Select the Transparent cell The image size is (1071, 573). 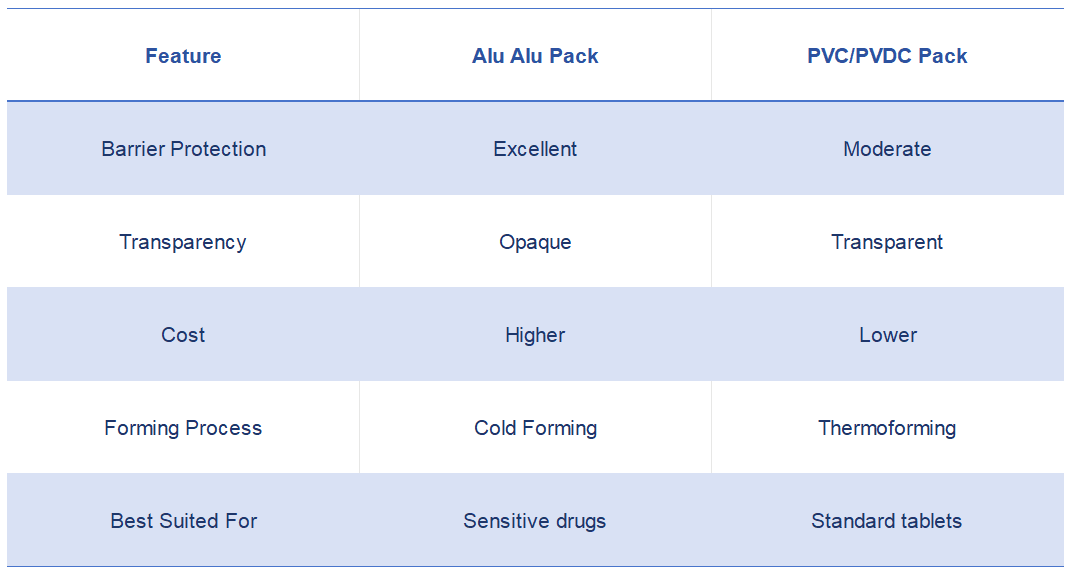tap(887, 242)
